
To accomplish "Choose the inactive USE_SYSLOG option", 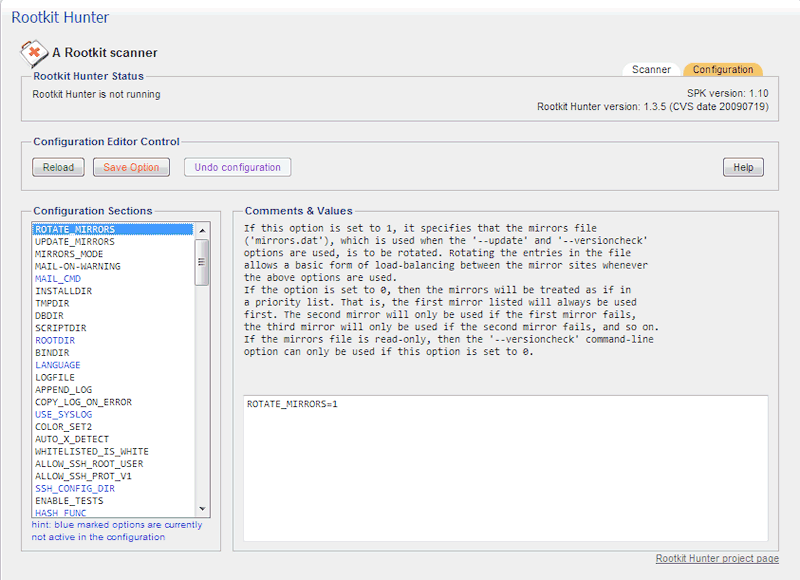I will click(x=63, y=415).
